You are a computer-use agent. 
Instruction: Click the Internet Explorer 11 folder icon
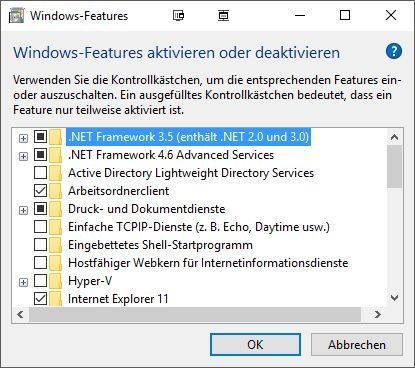coord(56,299)
